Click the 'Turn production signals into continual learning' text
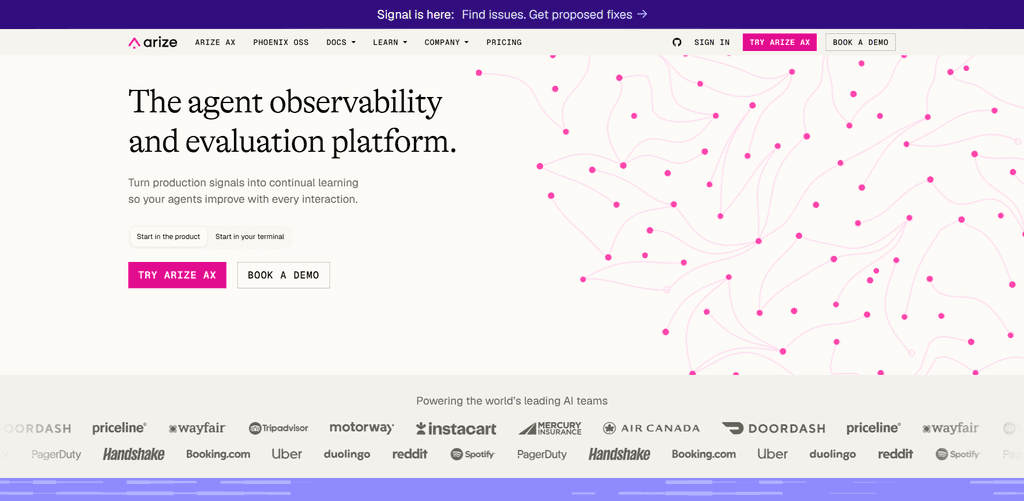1024x501 pixels. click(x=243, y=183)
